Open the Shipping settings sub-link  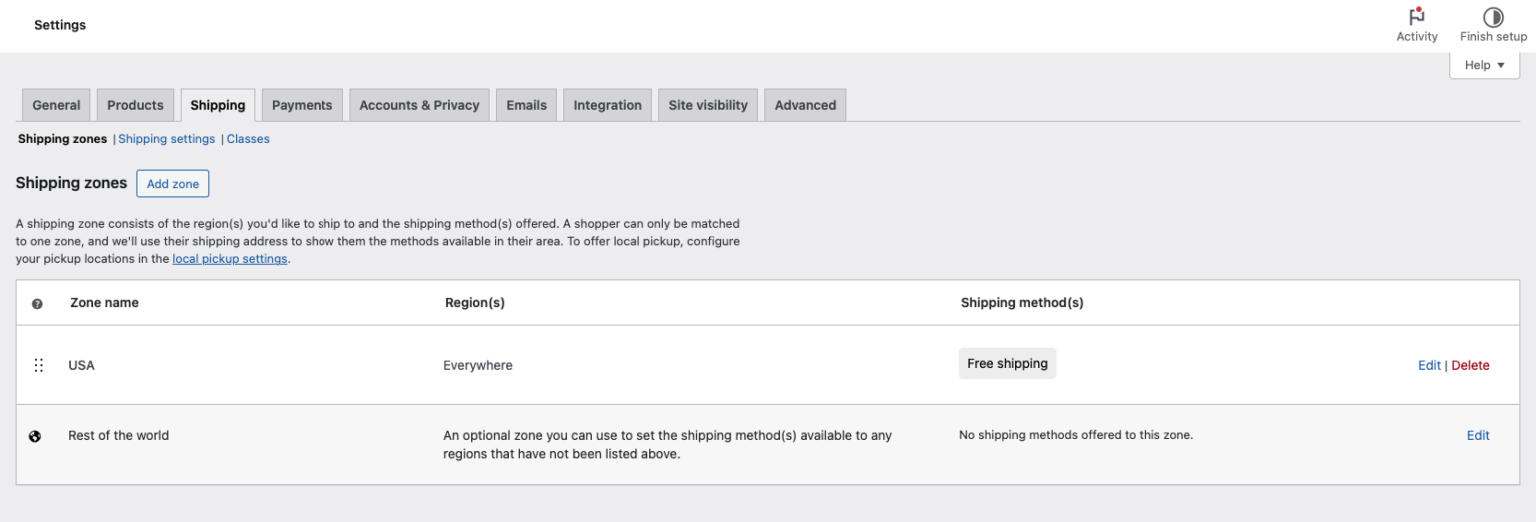click(166, 139)
